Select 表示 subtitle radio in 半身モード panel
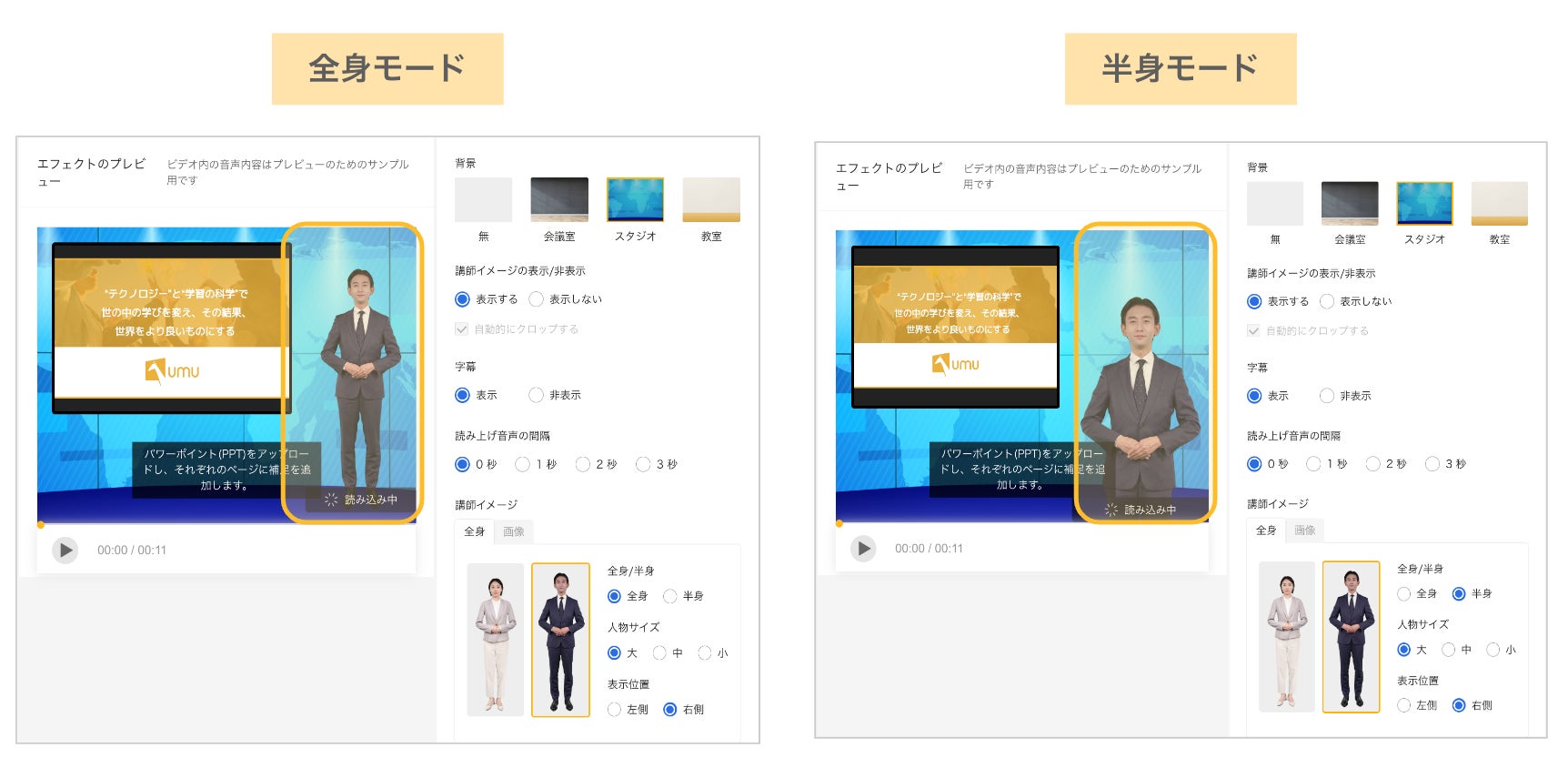The height and width of the screenshot is (768, 1568). [1254, 396]
